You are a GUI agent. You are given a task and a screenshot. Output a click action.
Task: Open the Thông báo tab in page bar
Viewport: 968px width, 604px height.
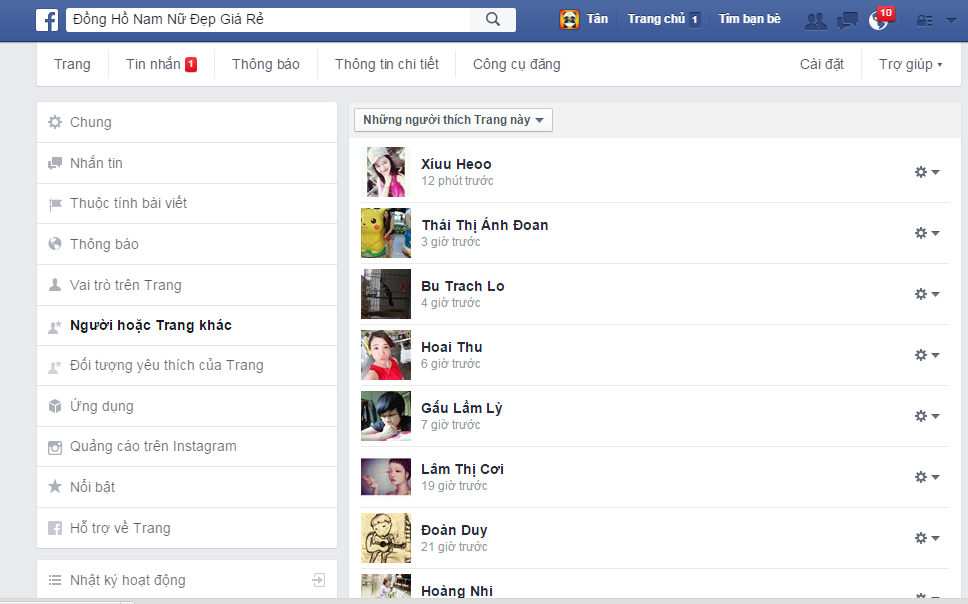point(265,64)
